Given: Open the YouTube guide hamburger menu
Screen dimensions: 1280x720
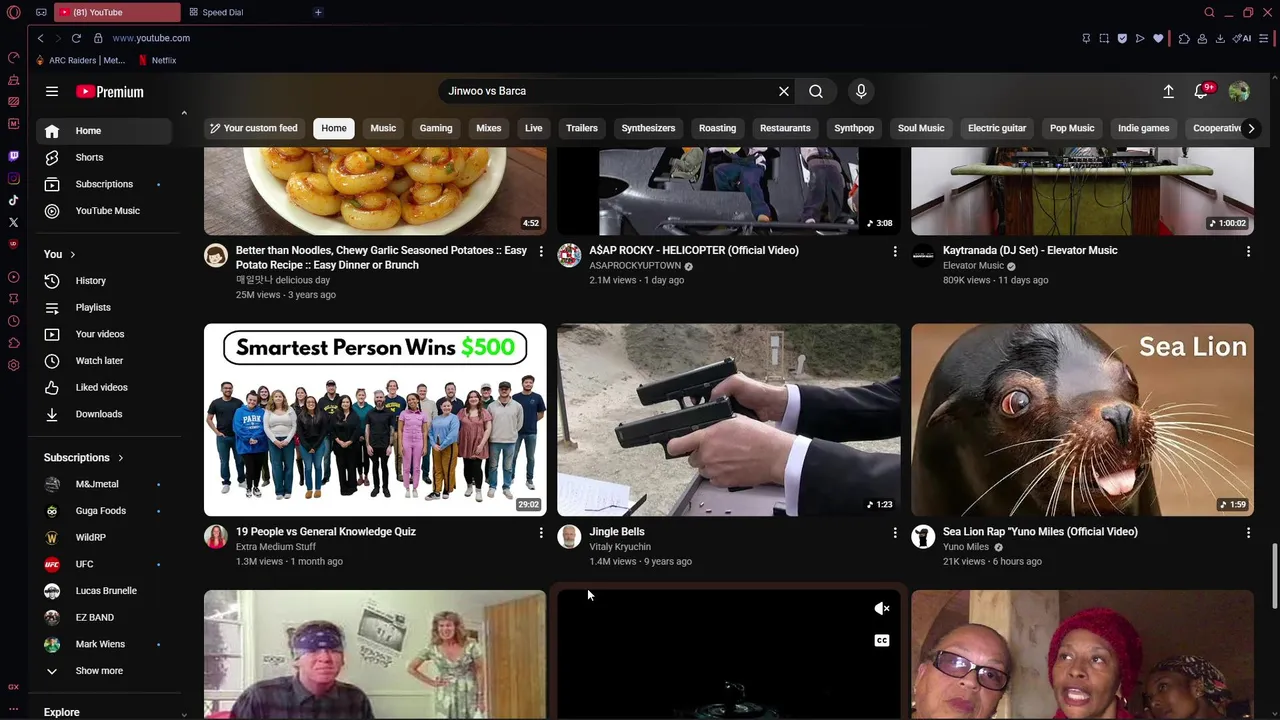Looking at the screenshot, I should click(x=52, y=91).
